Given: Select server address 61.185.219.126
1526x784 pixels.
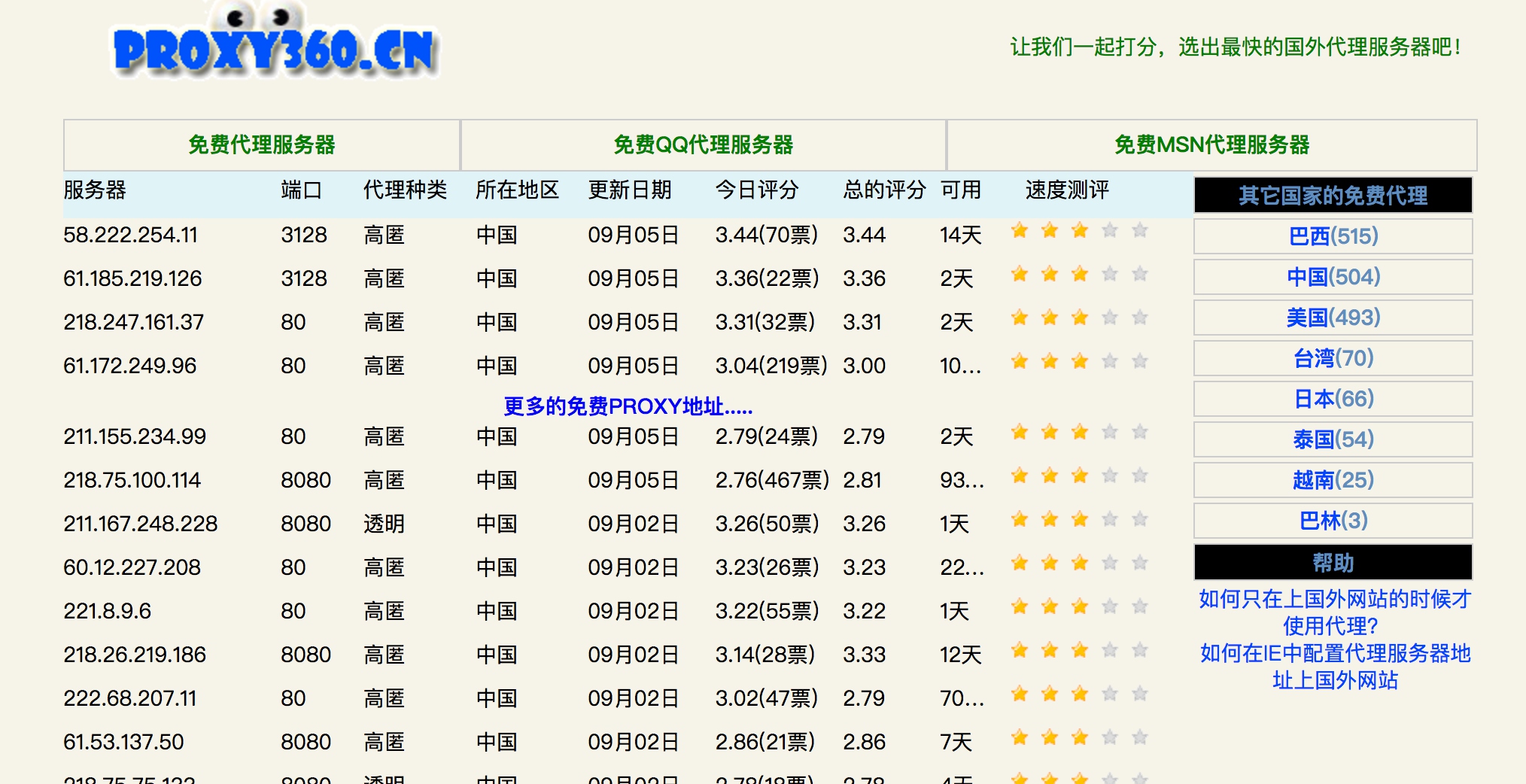Looking at the screenshot, I should [132, 278].
